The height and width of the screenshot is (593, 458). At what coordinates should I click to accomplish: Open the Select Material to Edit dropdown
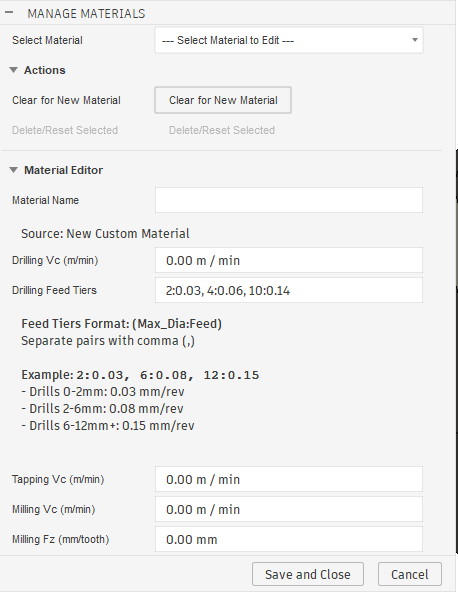tap(289, 40)
